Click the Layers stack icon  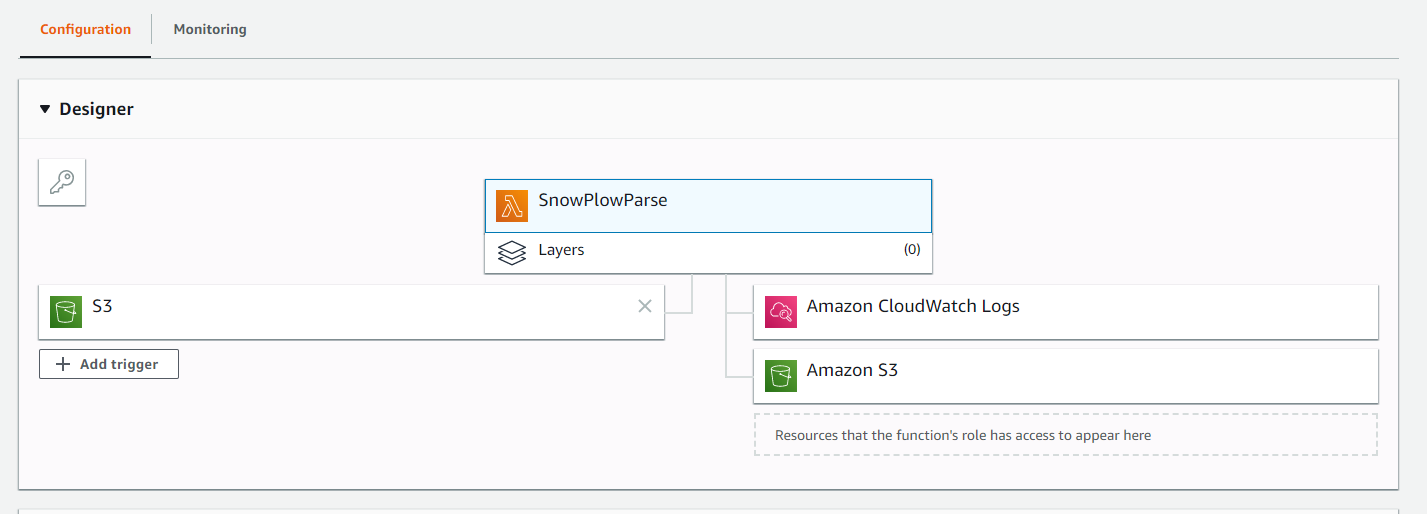pyautogui.click(x=512, y=253)
